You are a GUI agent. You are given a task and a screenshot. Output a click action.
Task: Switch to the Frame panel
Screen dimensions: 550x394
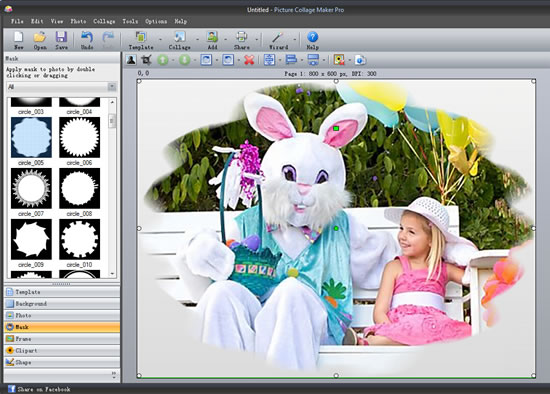pyautogui.click(x=62, y=339)
